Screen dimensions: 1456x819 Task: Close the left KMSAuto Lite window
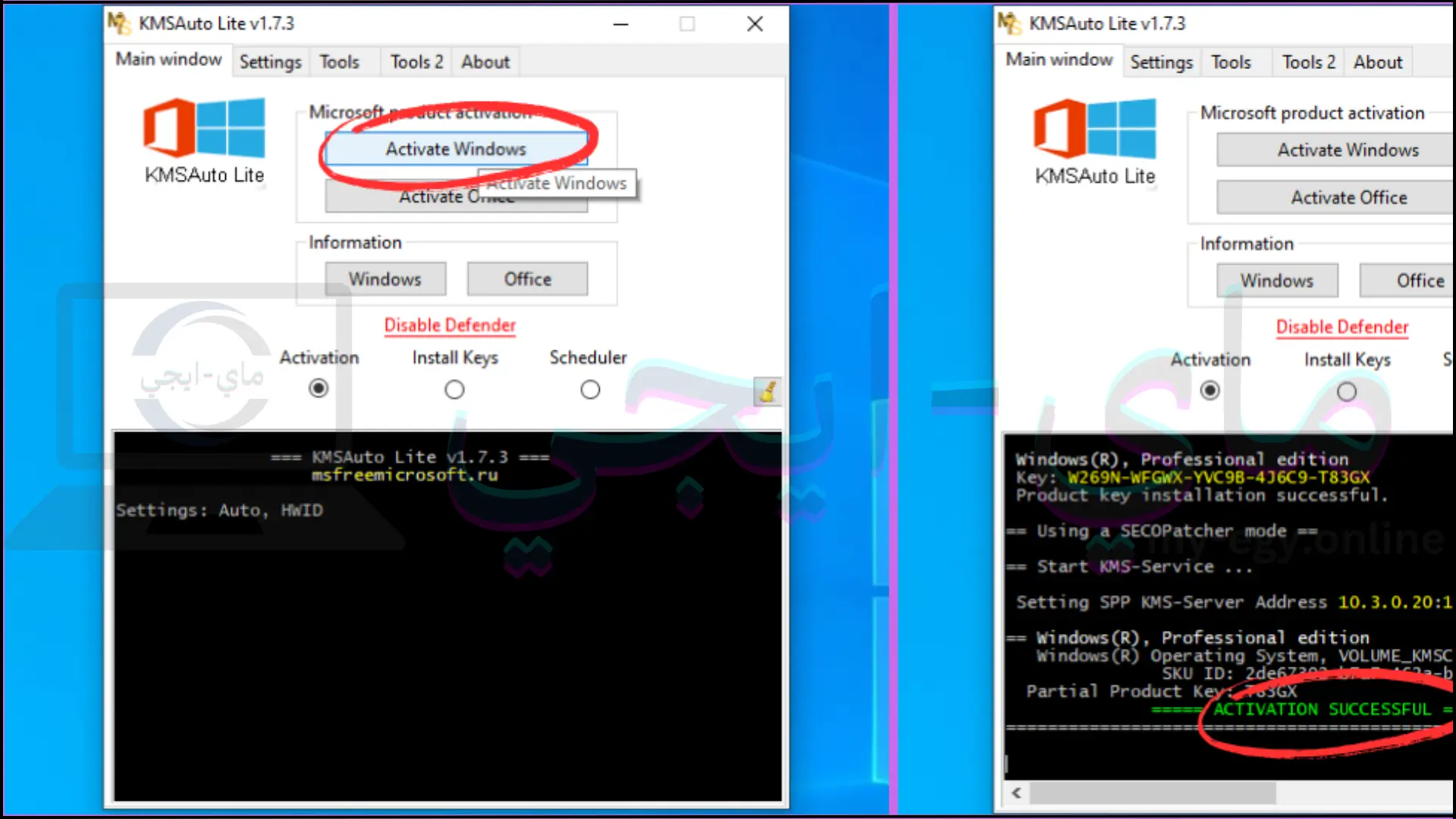(755, 24)
